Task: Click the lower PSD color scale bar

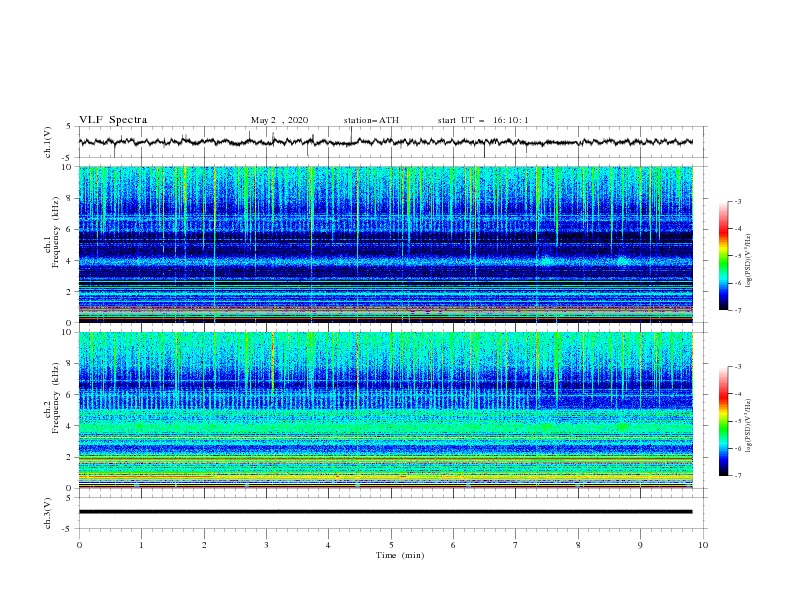Action: (724, 421)
